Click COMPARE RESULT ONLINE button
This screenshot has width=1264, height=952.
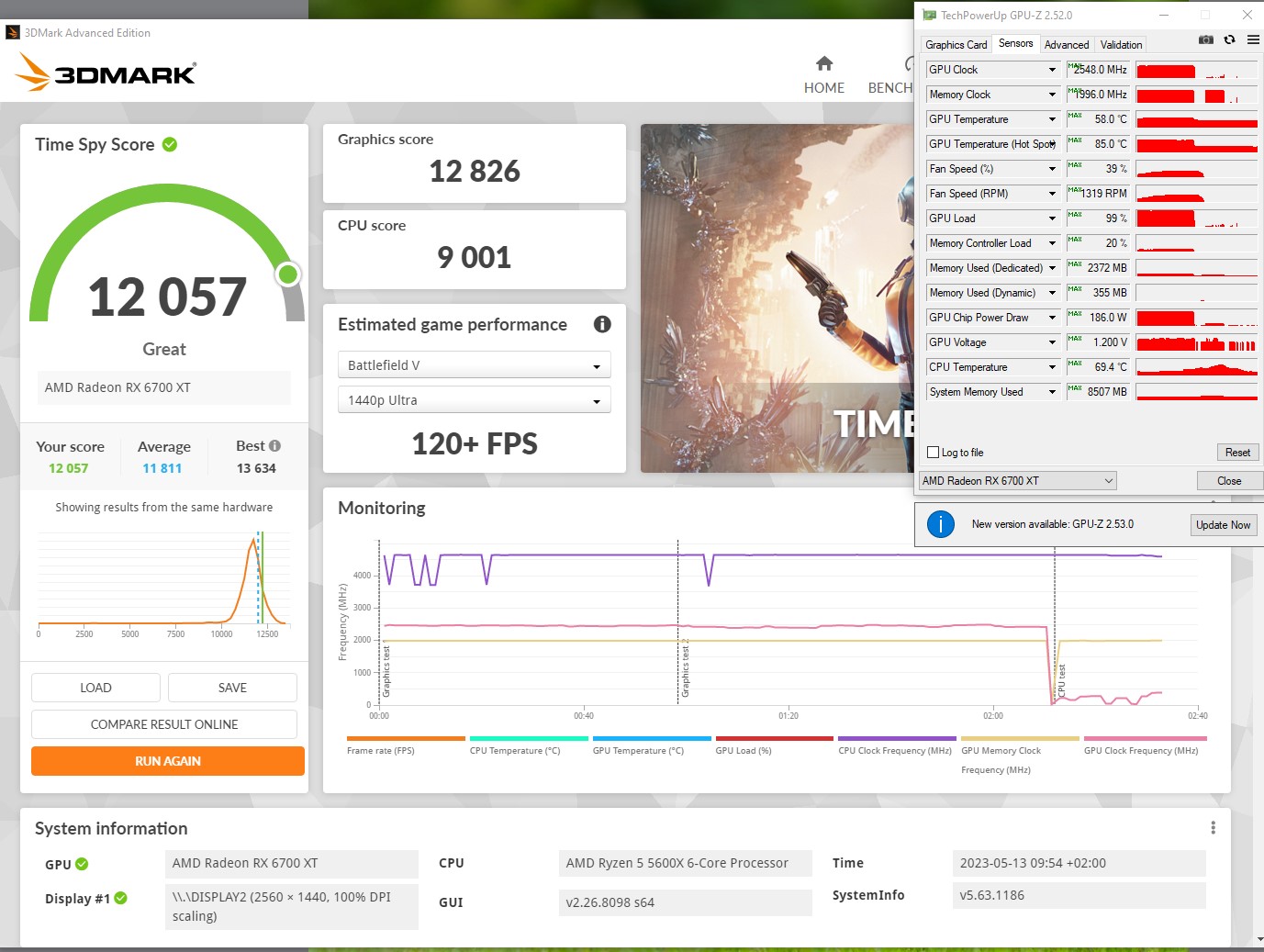point(164,724)
